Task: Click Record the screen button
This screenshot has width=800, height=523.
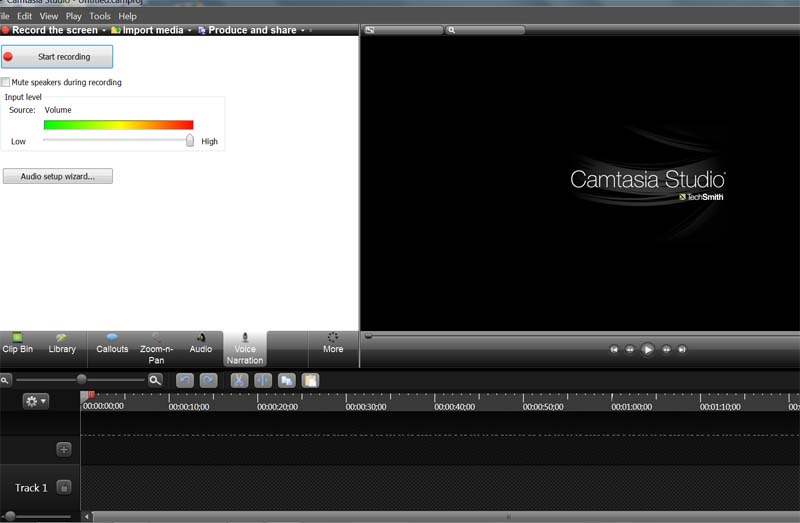Action: 50,30
